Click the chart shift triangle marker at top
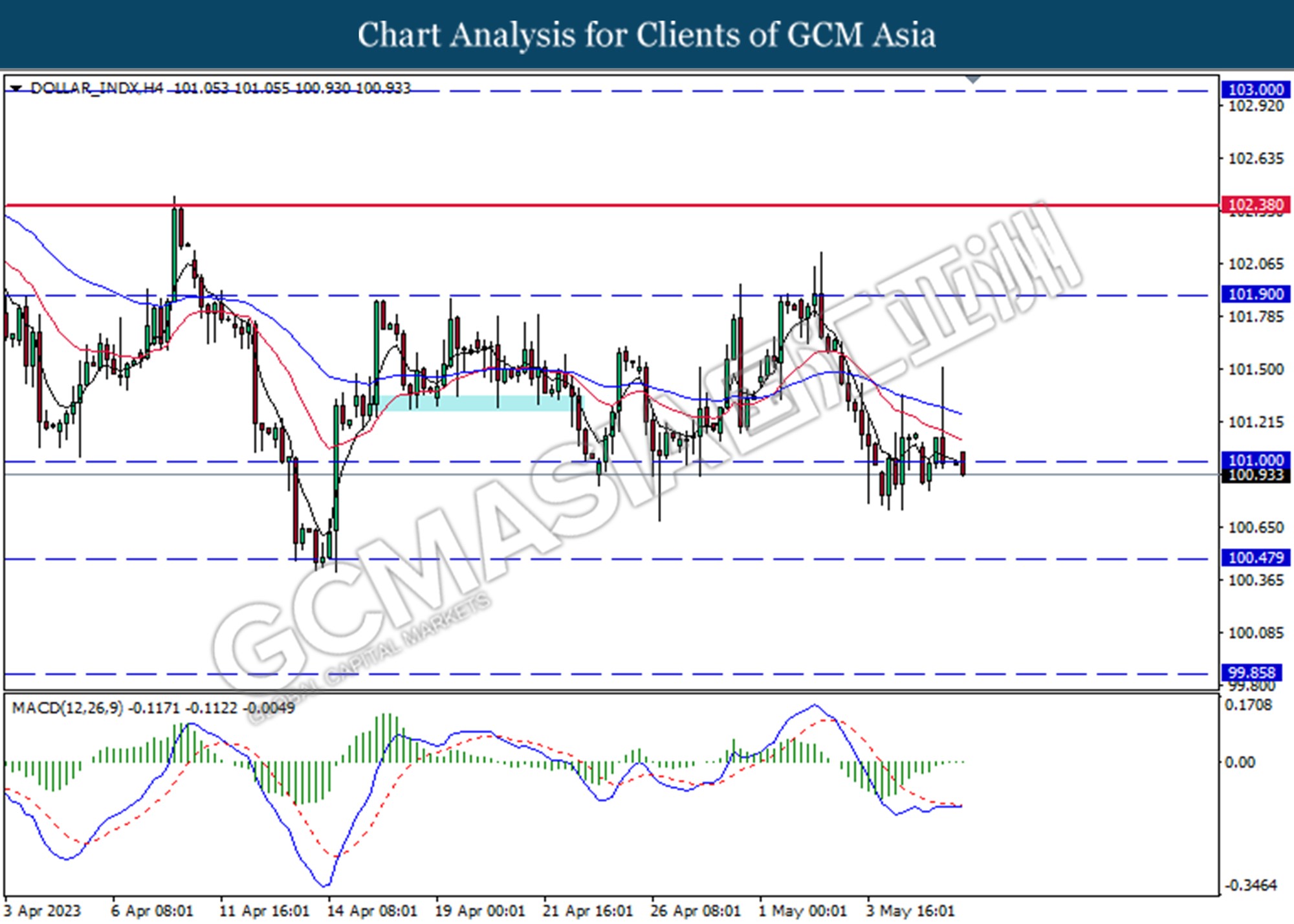 [x=972, y=80]
